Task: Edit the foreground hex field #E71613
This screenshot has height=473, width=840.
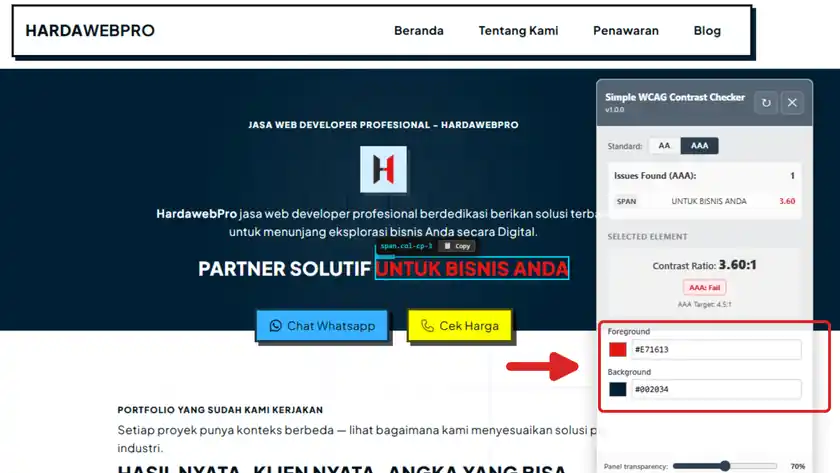Action: (x=716, y=349)
